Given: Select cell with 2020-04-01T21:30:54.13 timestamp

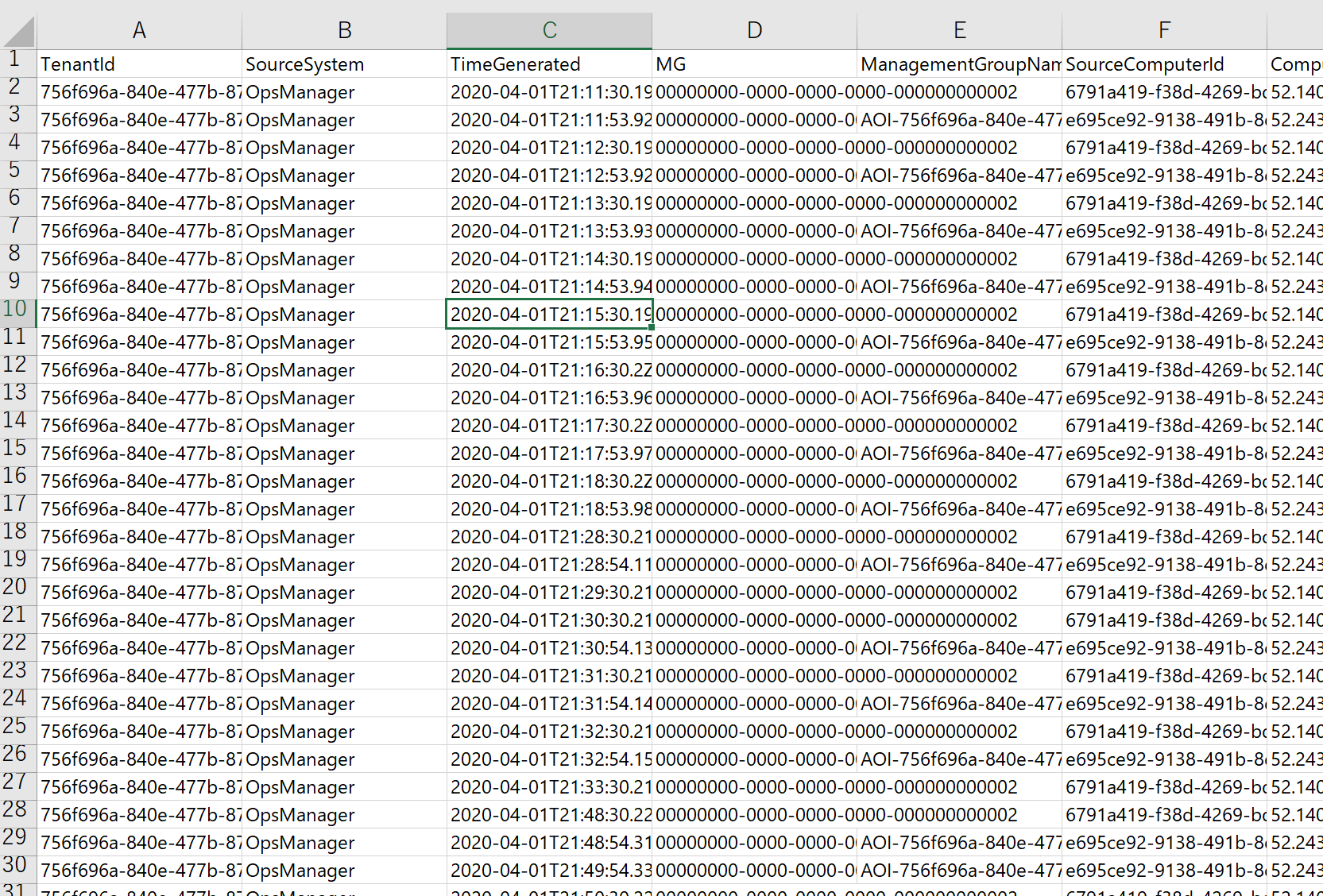Looking at the screenshot, I should tap(549, 647).
